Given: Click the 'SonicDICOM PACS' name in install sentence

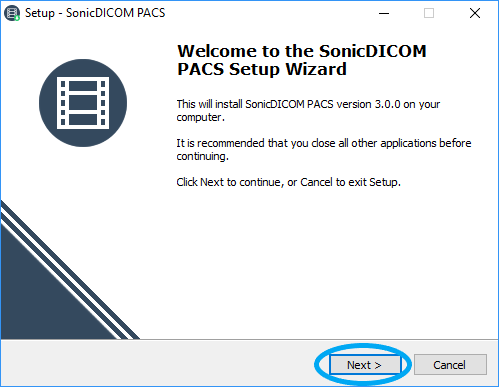Looking at the screenshot, I should click(289, 104).
